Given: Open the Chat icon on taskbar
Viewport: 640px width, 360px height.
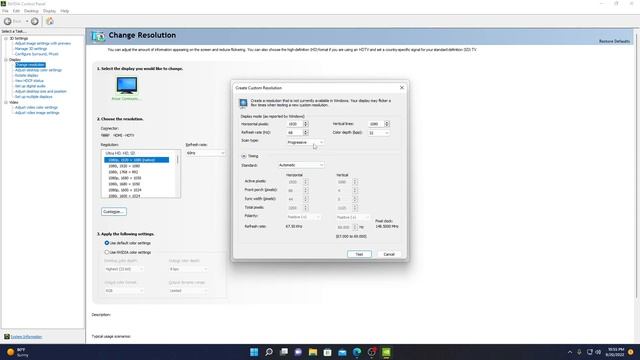Looking at the screenshot, I should coord(298,352).
